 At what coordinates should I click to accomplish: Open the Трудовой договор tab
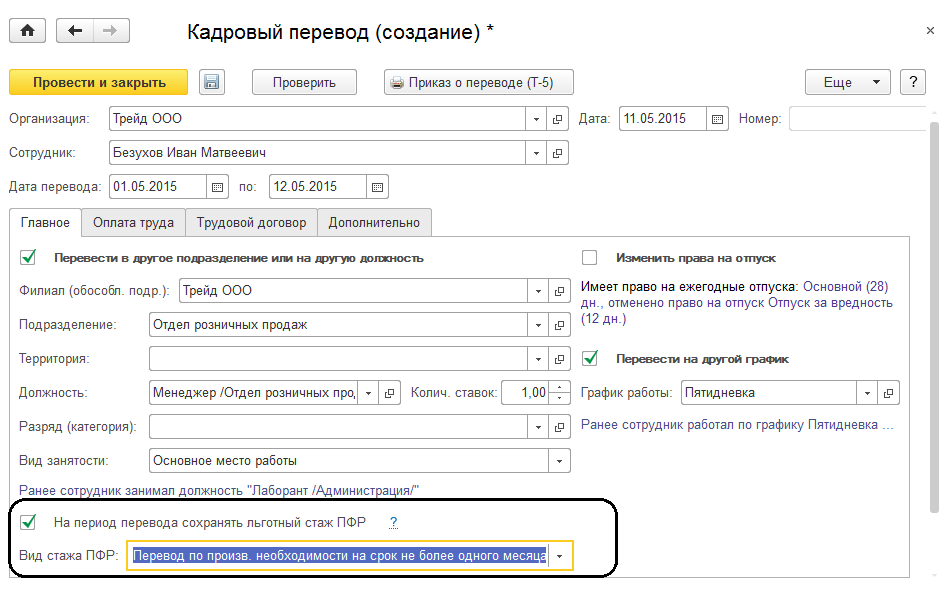(x=252, y=222)
